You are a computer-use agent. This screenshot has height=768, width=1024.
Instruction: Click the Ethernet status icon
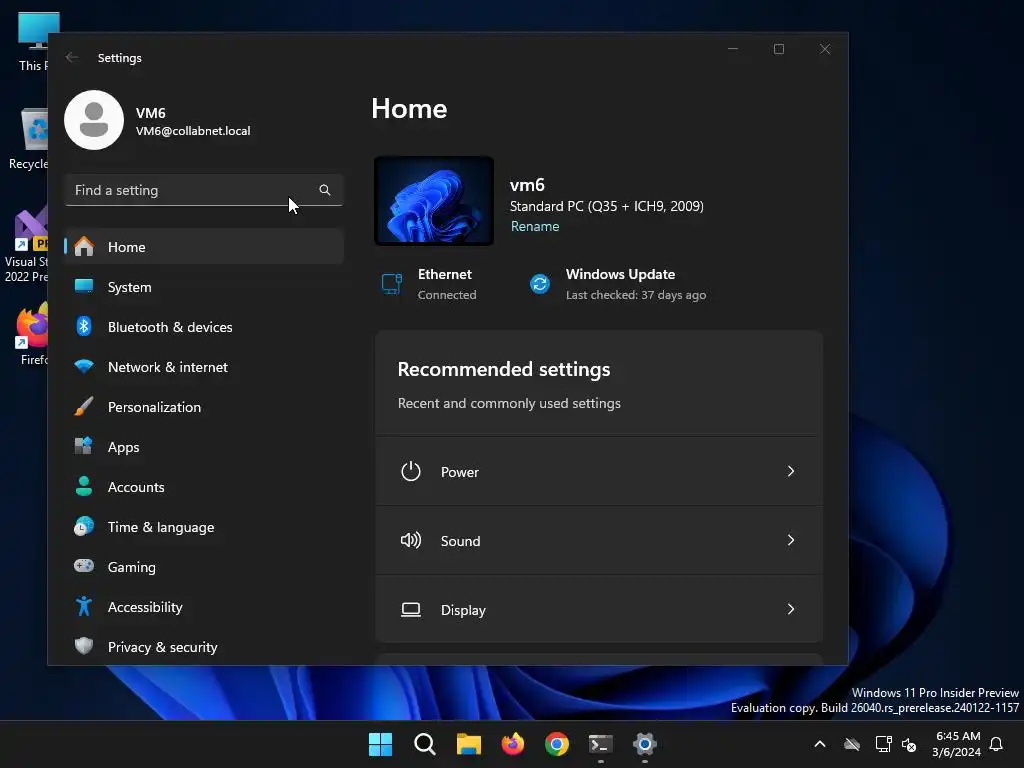click(392, 284)
